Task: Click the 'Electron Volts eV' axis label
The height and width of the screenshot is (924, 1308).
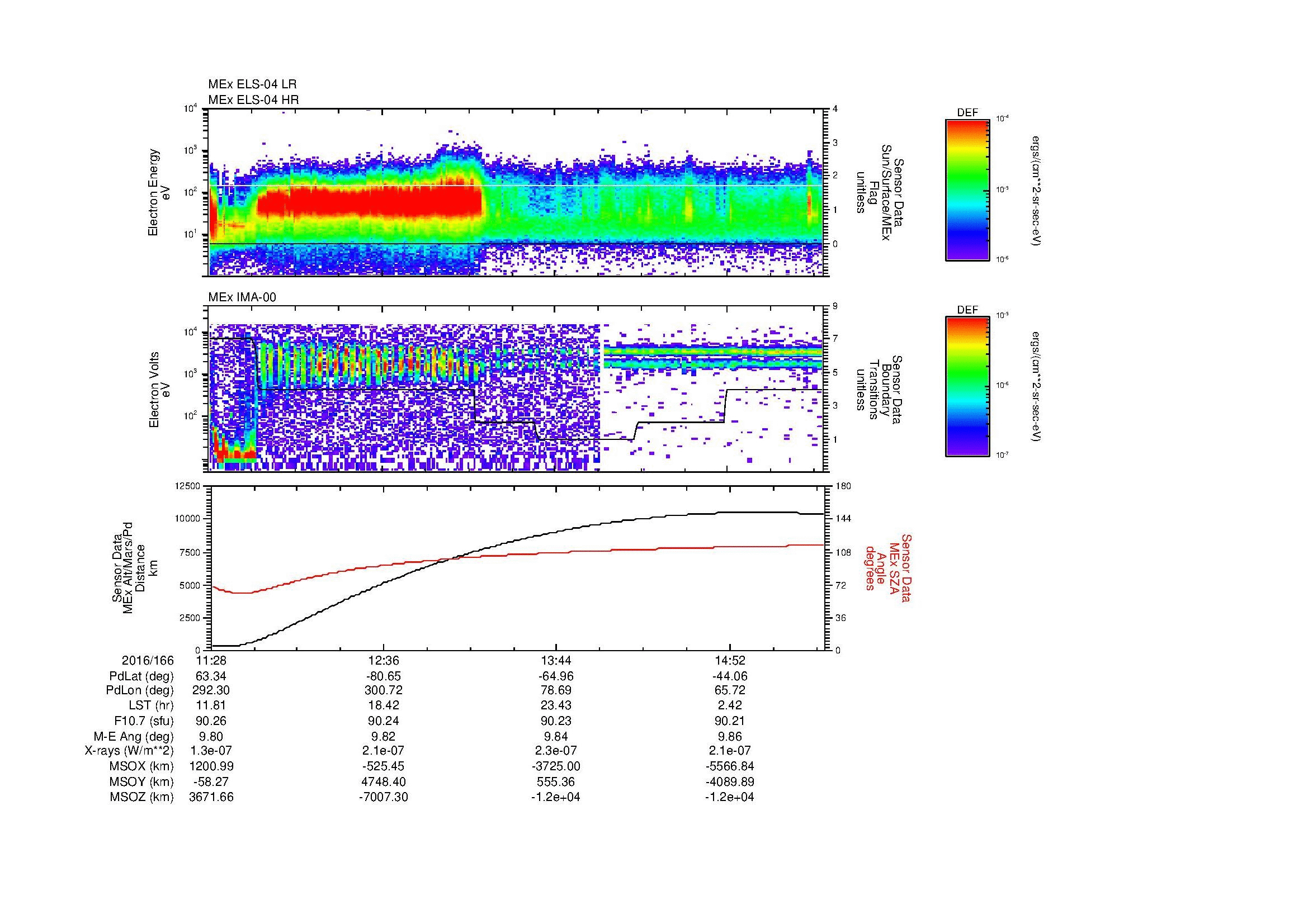Action: (159, 390)
